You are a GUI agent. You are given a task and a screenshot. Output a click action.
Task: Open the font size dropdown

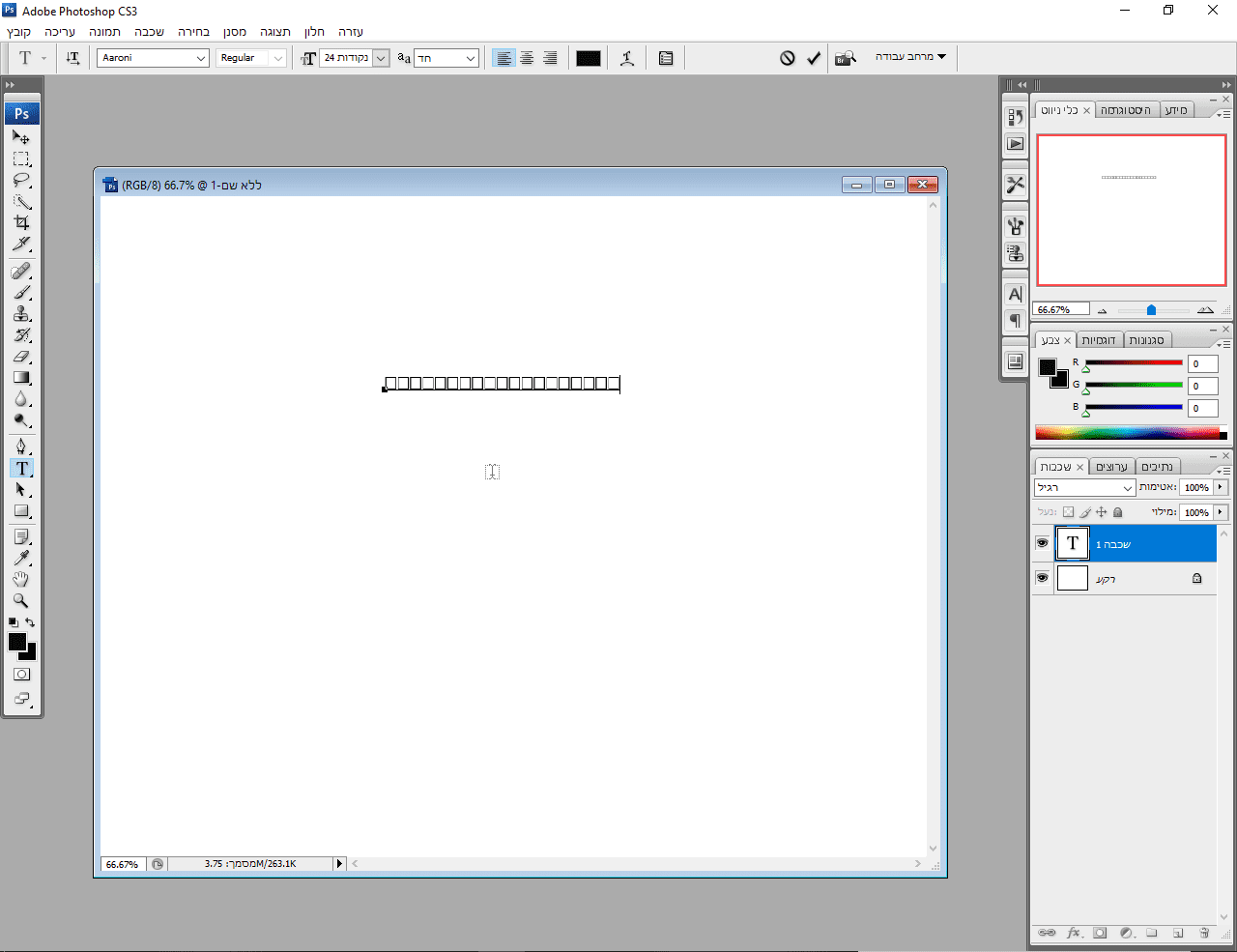[x=381, y=58]
